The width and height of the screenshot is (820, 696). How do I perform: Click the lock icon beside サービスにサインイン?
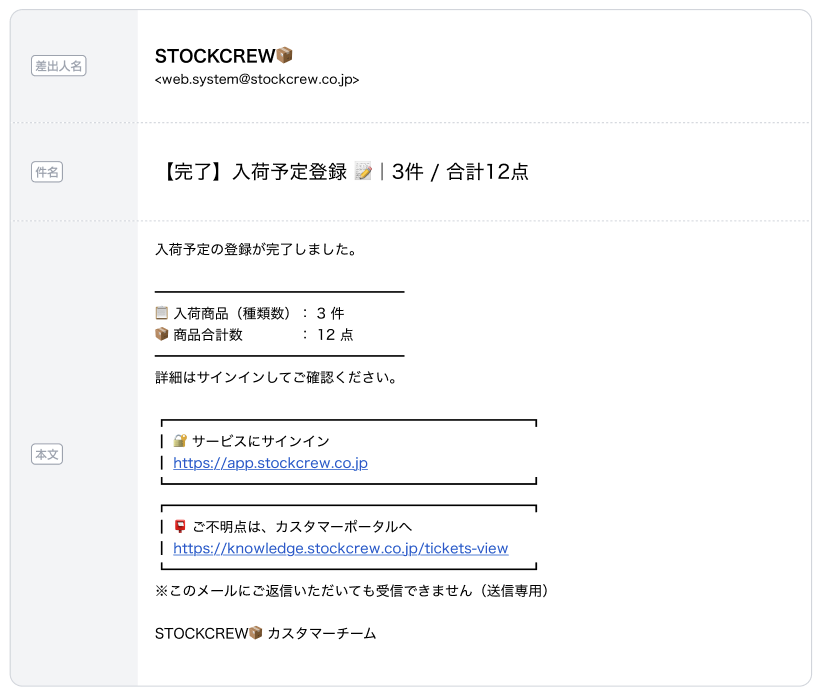[x=180, y=441]
